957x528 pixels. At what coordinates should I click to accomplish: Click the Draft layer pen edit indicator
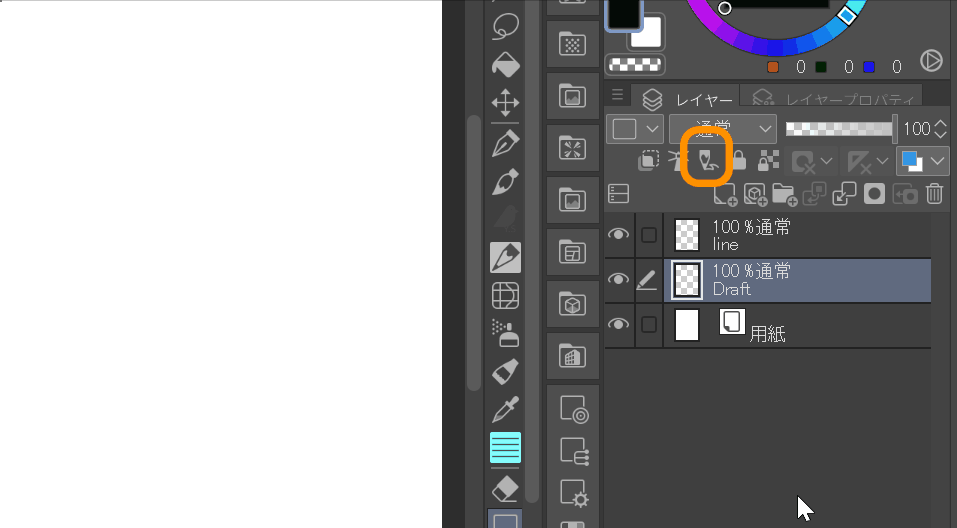647,280
